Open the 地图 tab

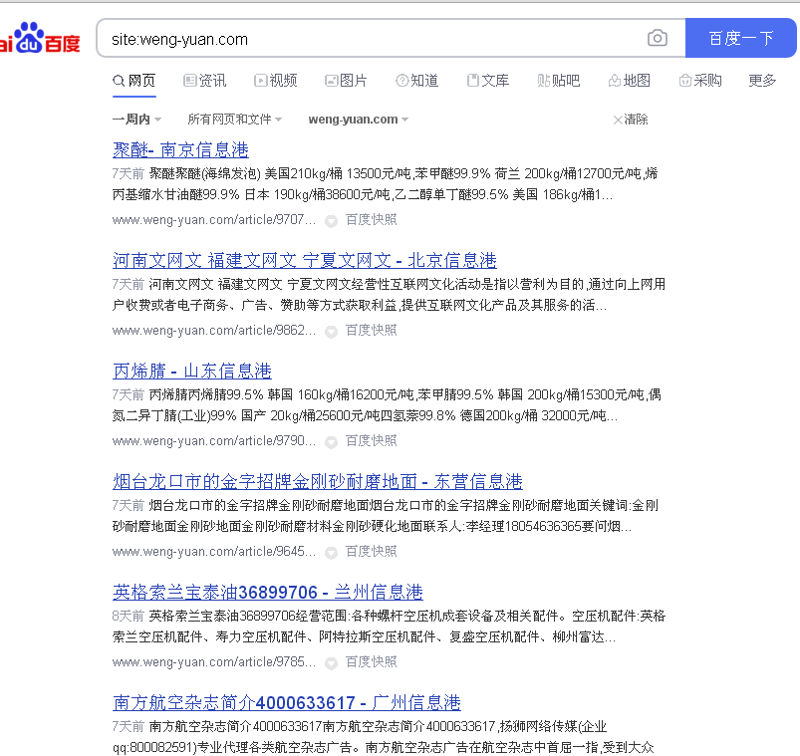coord(630,81)
